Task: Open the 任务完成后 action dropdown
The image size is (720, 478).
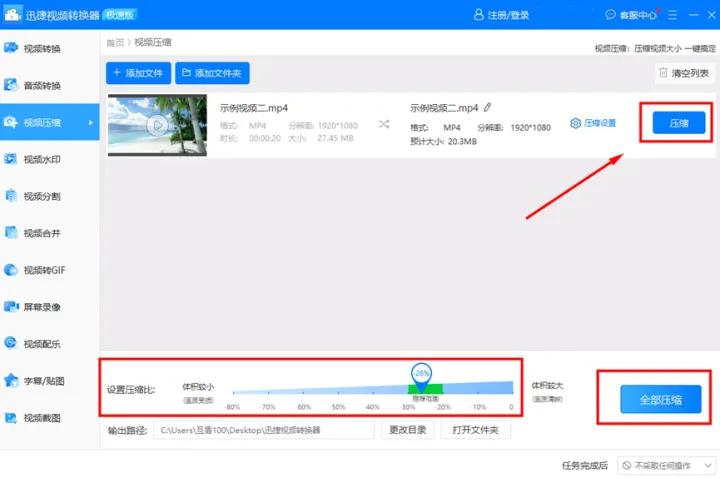Action: pyautogui.click(x=667, y=466)
